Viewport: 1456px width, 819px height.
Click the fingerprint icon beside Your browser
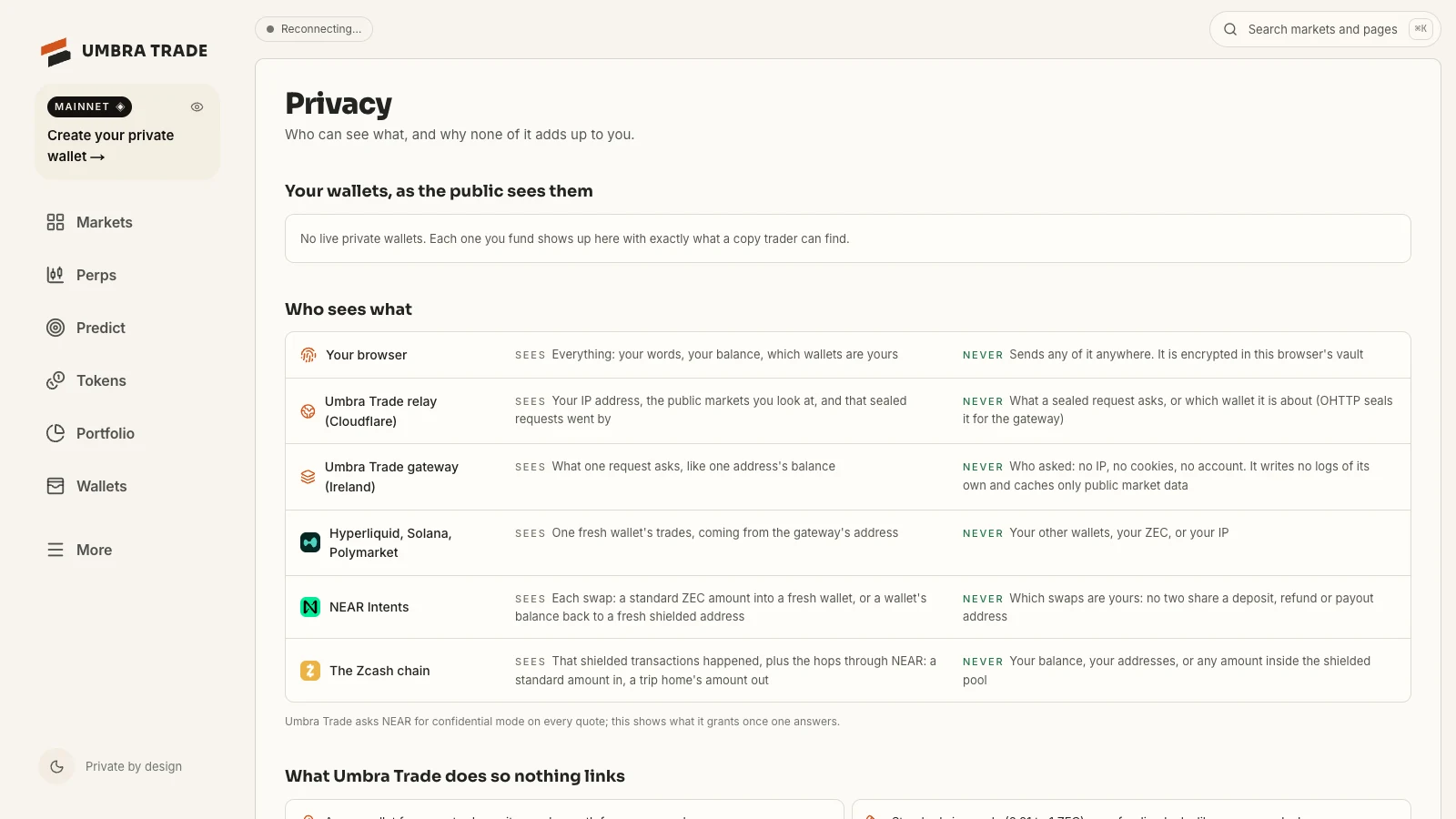(308, 355)
